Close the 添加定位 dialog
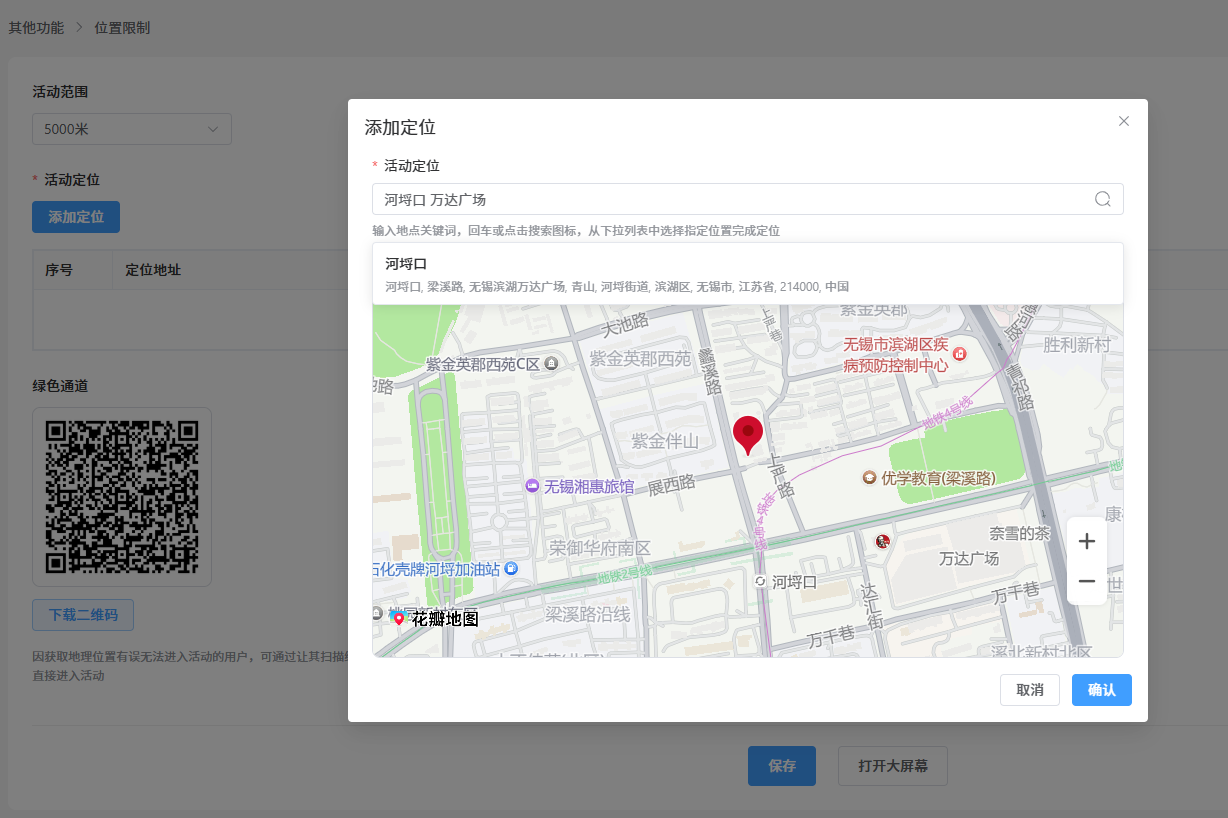This screenshot has height=818, width=1228. click(1124, 121)
